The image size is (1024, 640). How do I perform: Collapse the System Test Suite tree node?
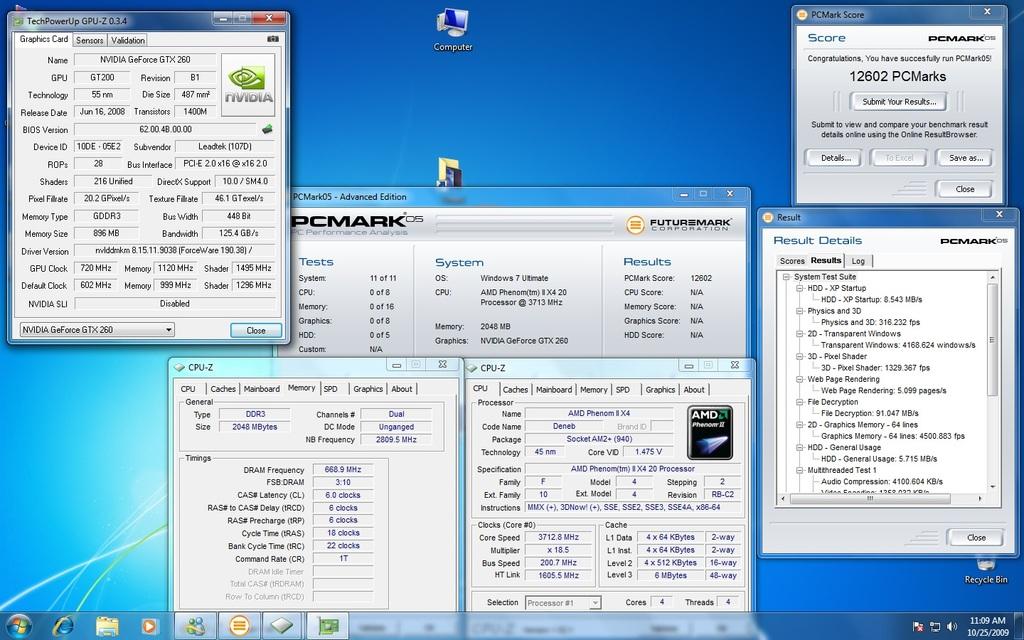pyautogui.click(x=786, y=277)
